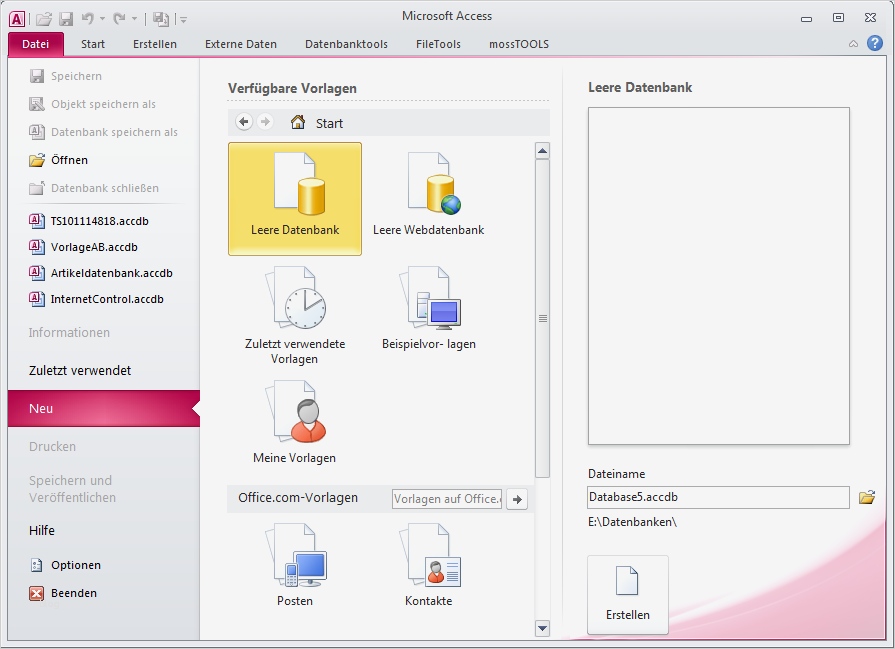Image resolution: width=895 pixels, height=649 pixels.
Task: Choose the Leere Webdatenbank template
Action: click(x=430, y=195)
